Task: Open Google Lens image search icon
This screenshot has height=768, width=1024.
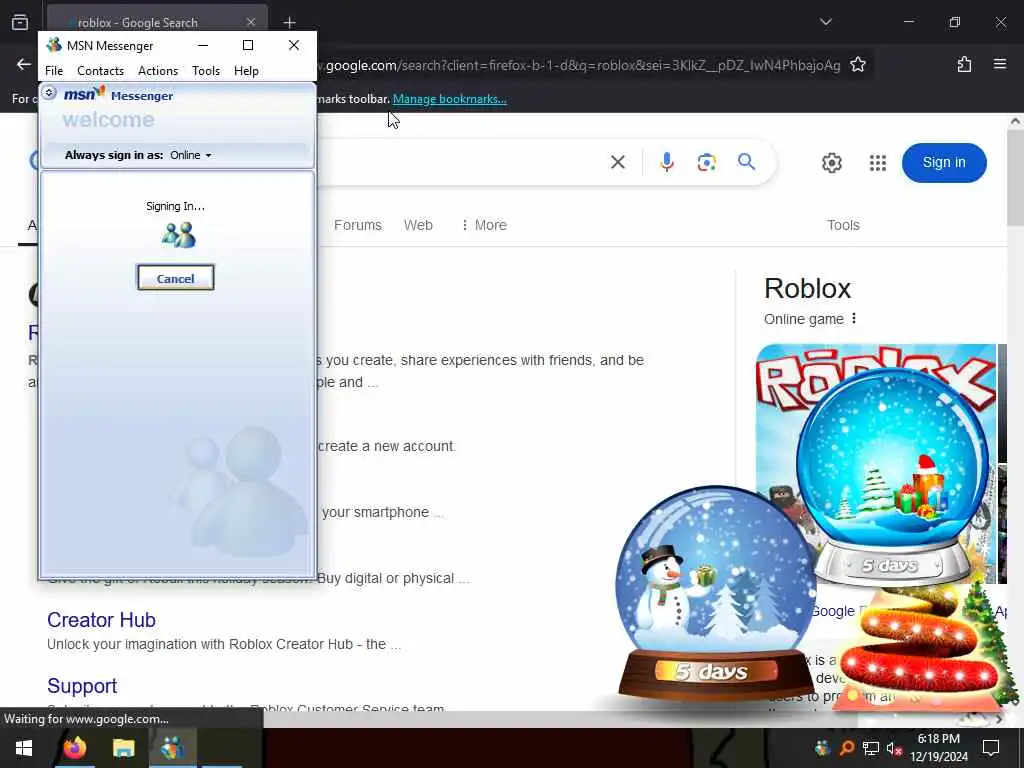Action: [707, 162]
